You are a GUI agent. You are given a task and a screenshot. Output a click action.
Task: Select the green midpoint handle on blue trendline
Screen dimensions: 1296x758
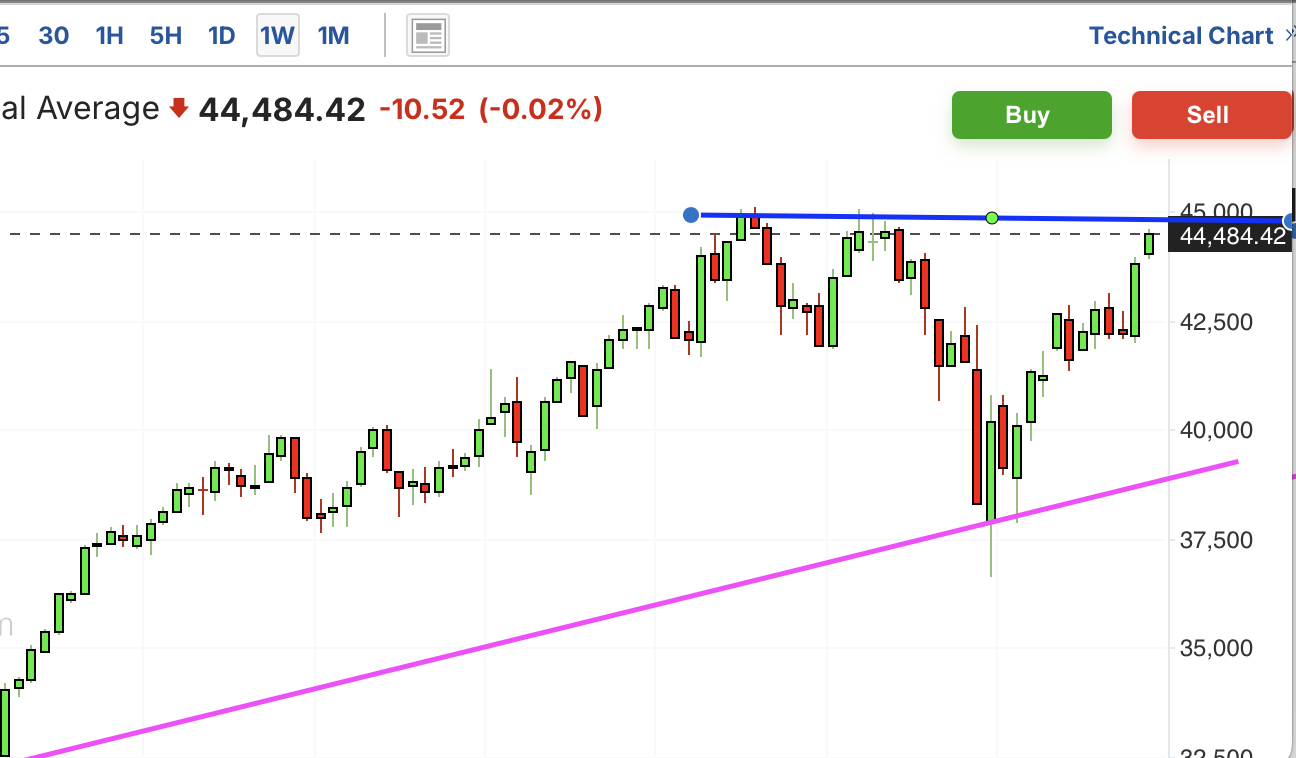tap(992, 217)
